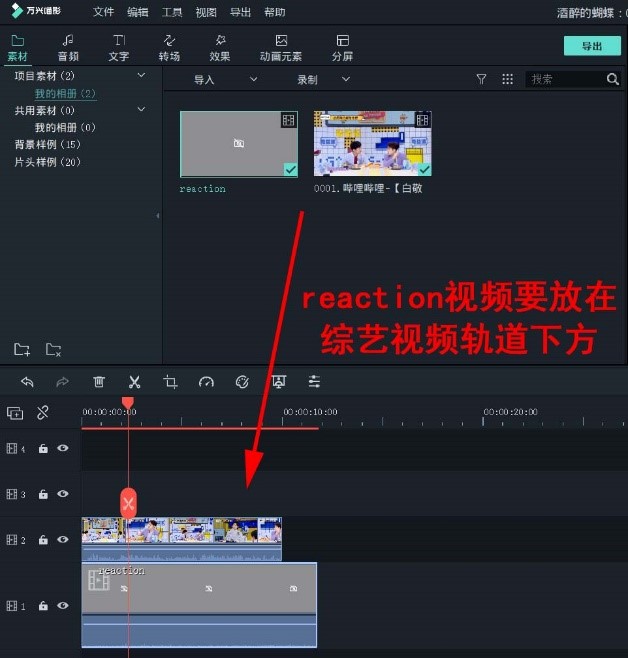Click the filter funnel icon
Screen dimensions: 628x658
point(481,79)
